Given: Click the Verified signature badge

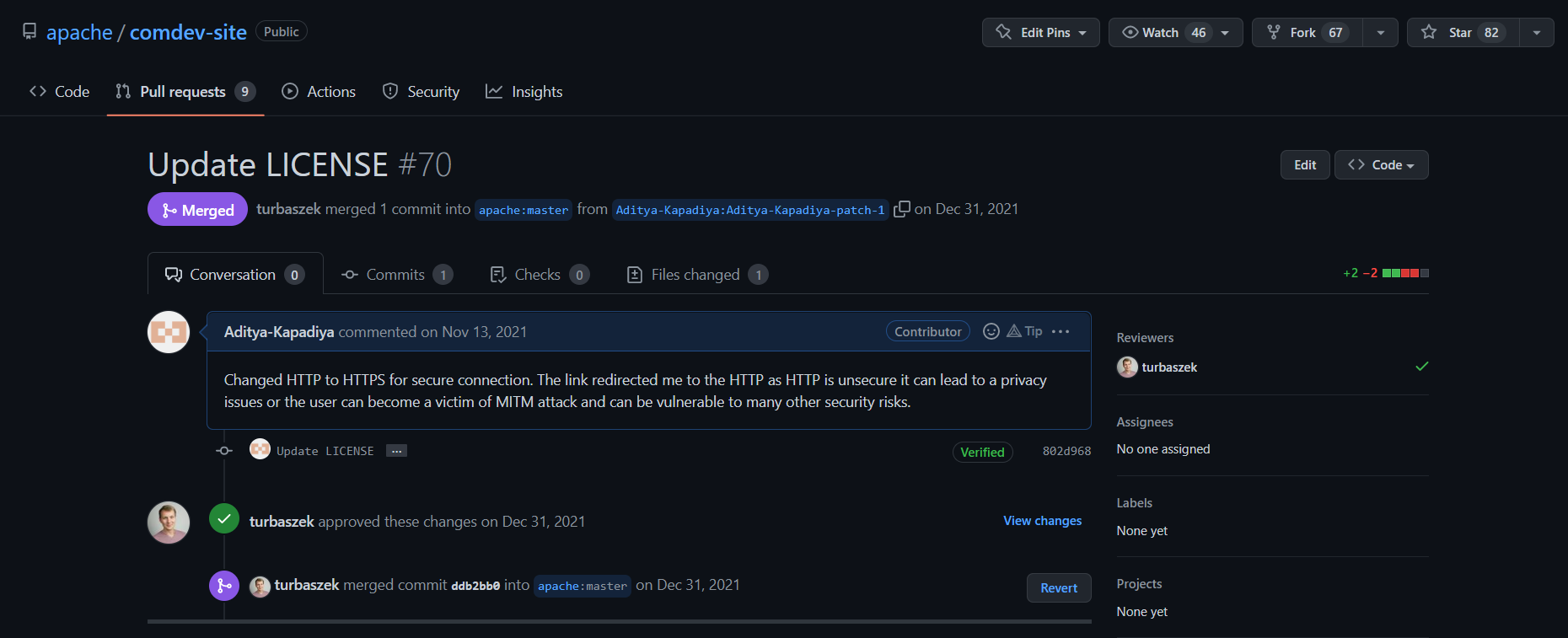Looking at the screenshot, I should tap(982, 452).
